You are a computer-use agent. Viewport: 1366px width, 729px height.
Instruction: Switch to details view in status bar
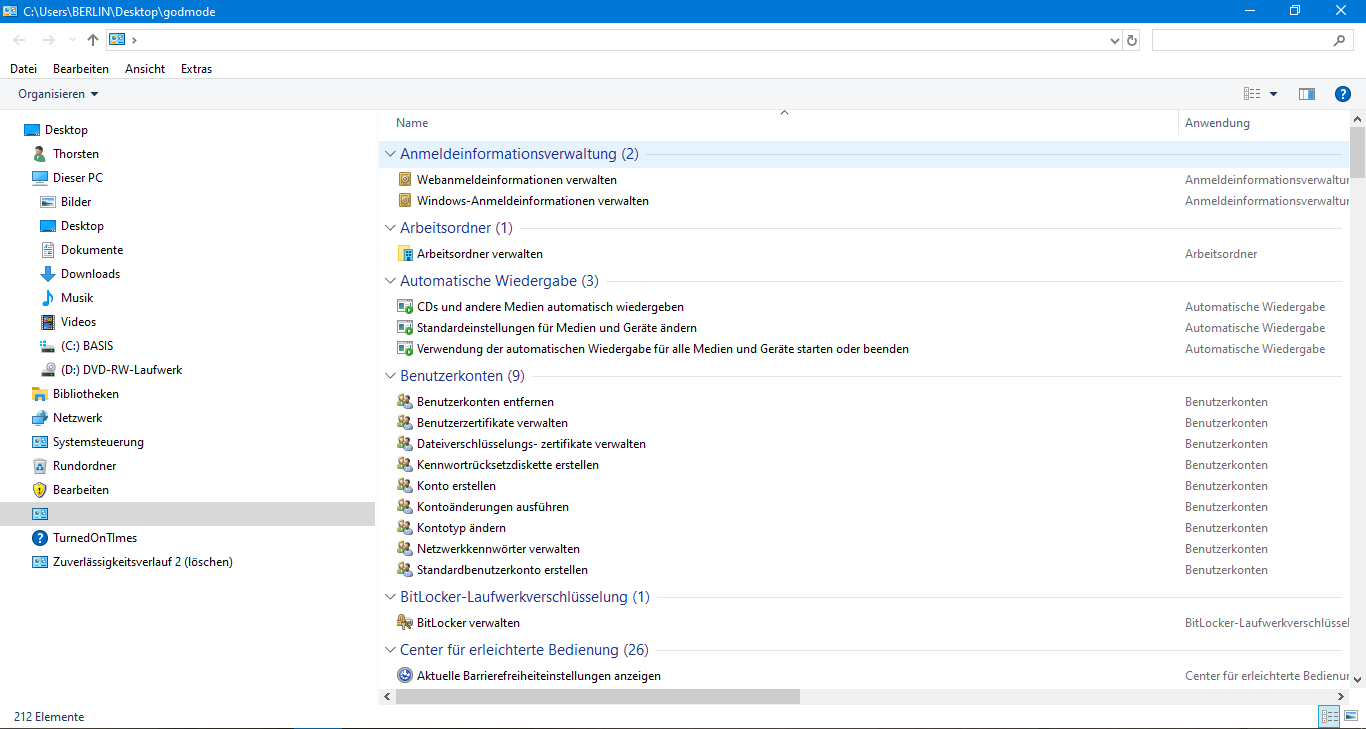point(1330,716)
